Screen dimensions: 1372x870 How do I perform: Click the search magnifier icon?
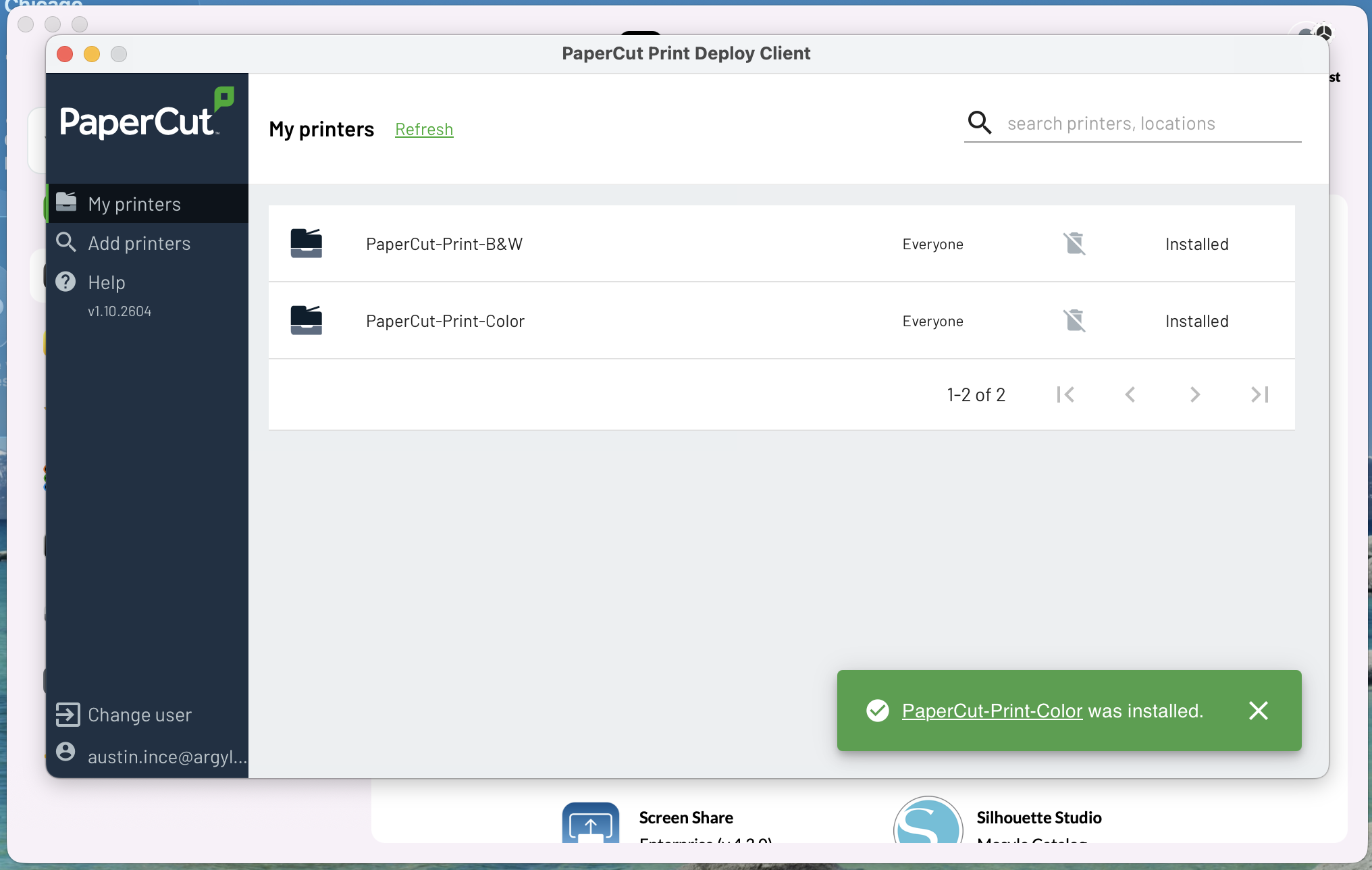coord(979,123)
